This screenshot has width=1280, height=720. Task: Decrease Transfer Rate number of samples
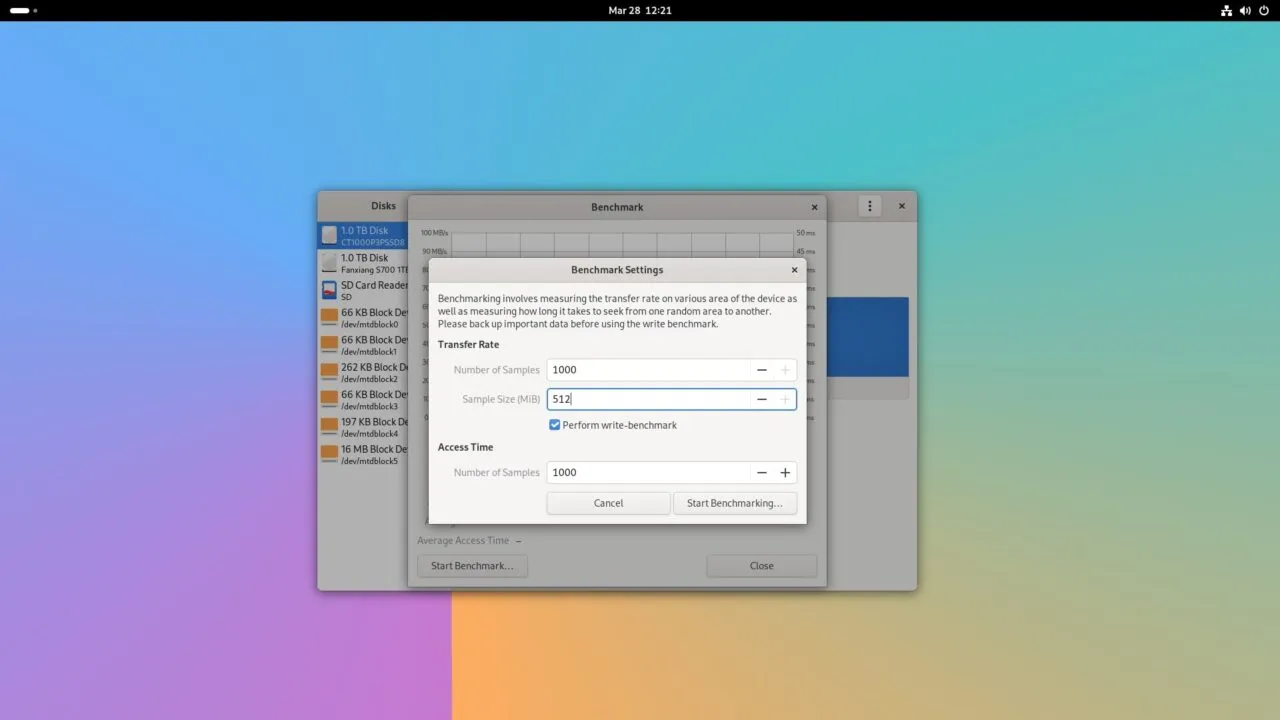coord(761,370)
